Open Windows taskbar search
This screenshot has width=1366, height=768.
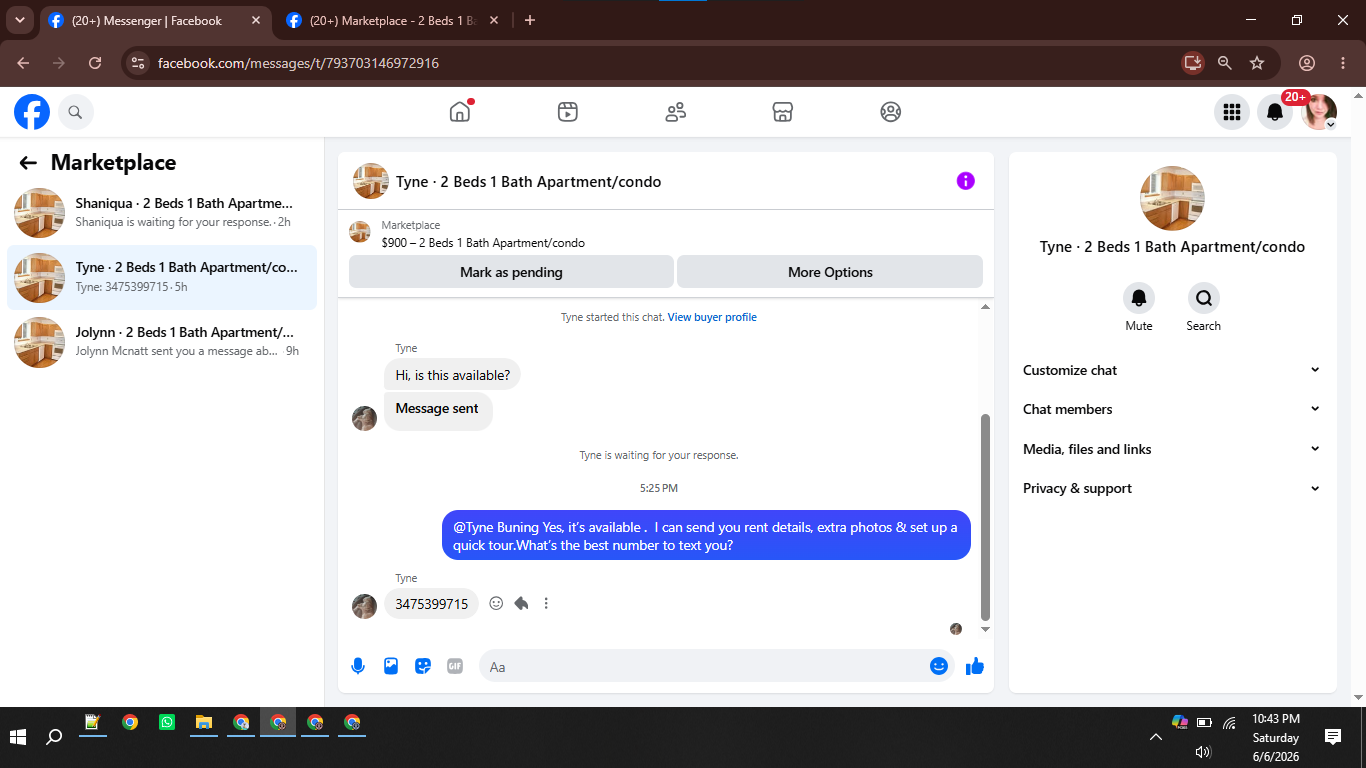[54, 737]
